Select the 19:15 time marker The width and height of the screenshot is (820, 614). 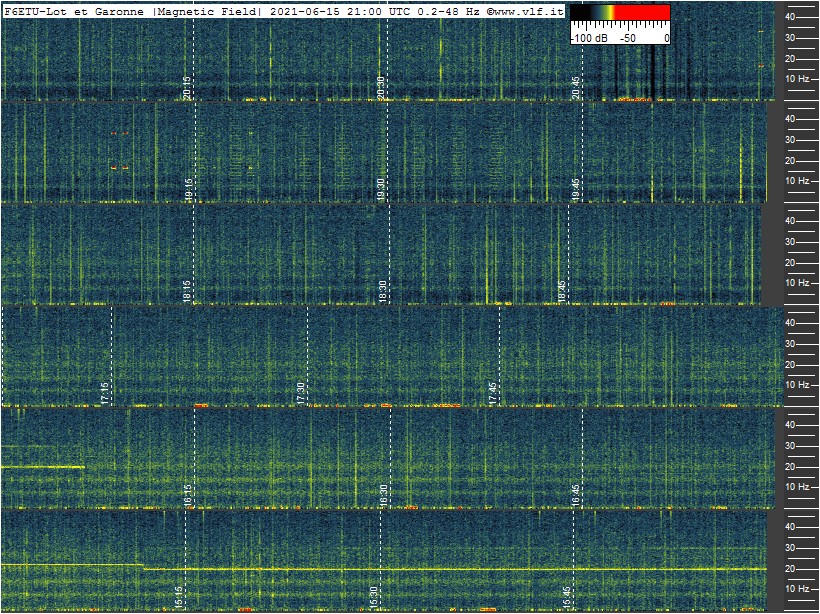[189, 189]
